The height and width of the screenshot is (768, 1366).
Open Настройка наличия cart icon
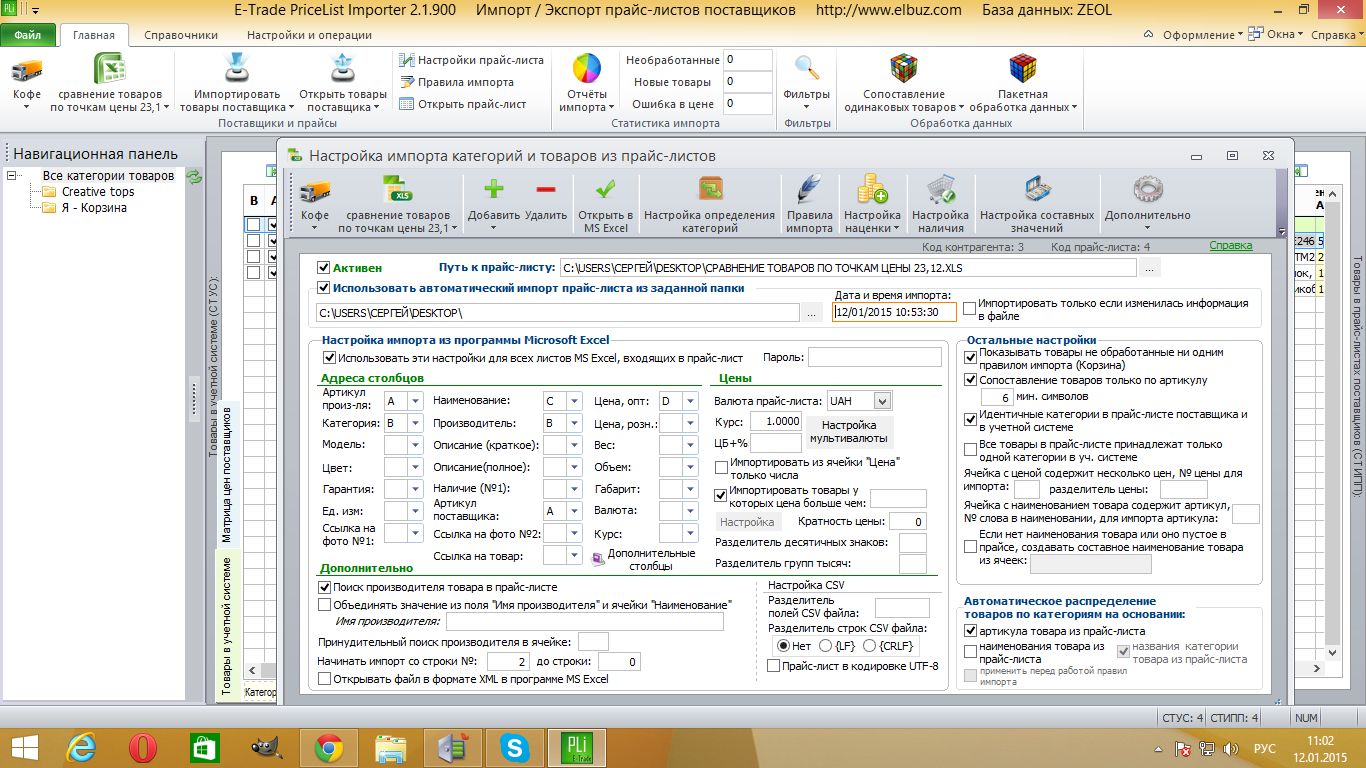coord(940,189)
